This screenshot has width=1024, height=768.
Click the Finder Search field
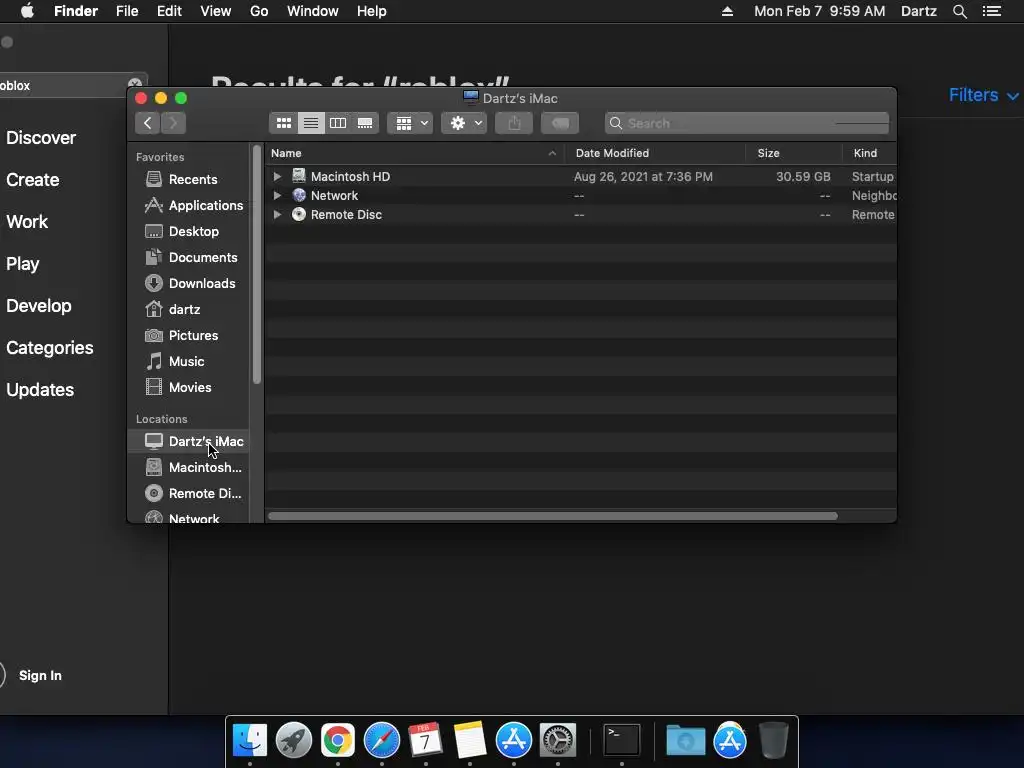[x=746, y=123]
